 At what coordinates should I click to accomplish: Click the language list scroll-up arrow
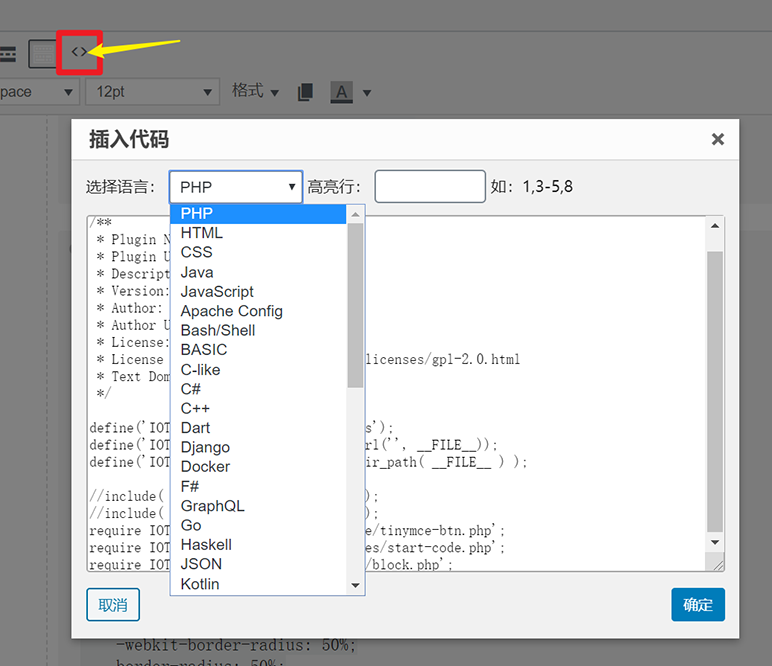(x=355, y=214)
